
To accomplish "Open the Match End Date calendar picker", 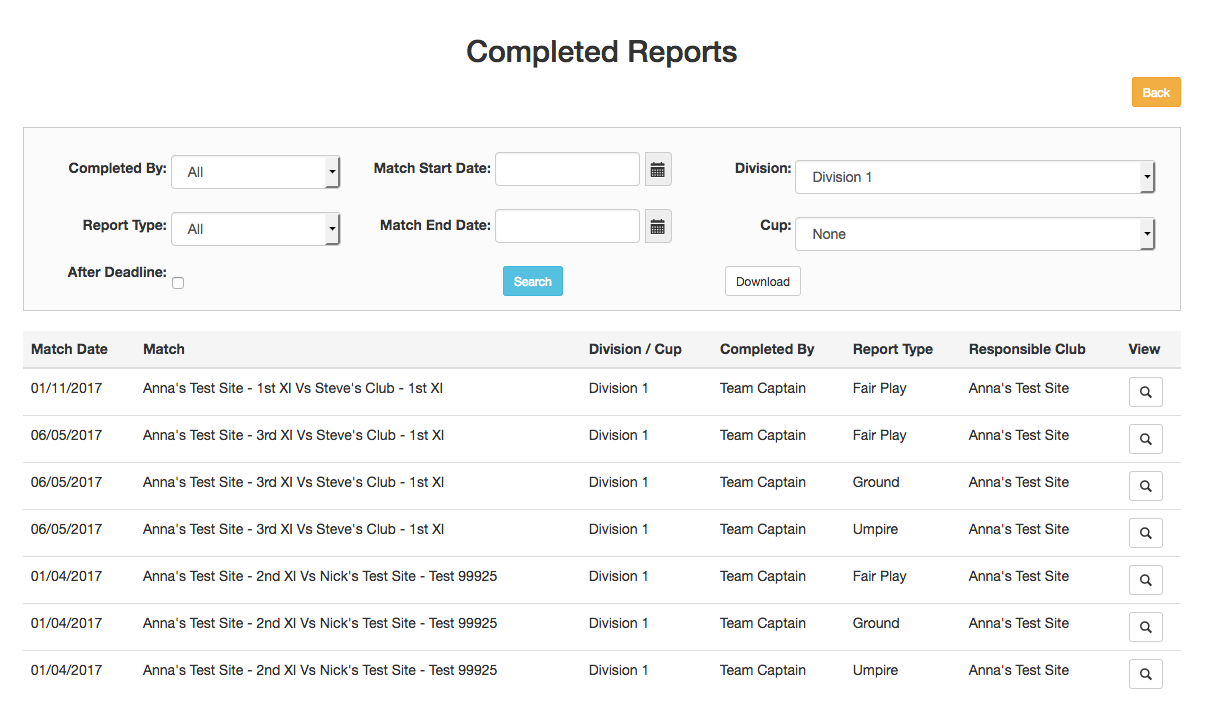I will pyautogui.click(x=658, y=227).
